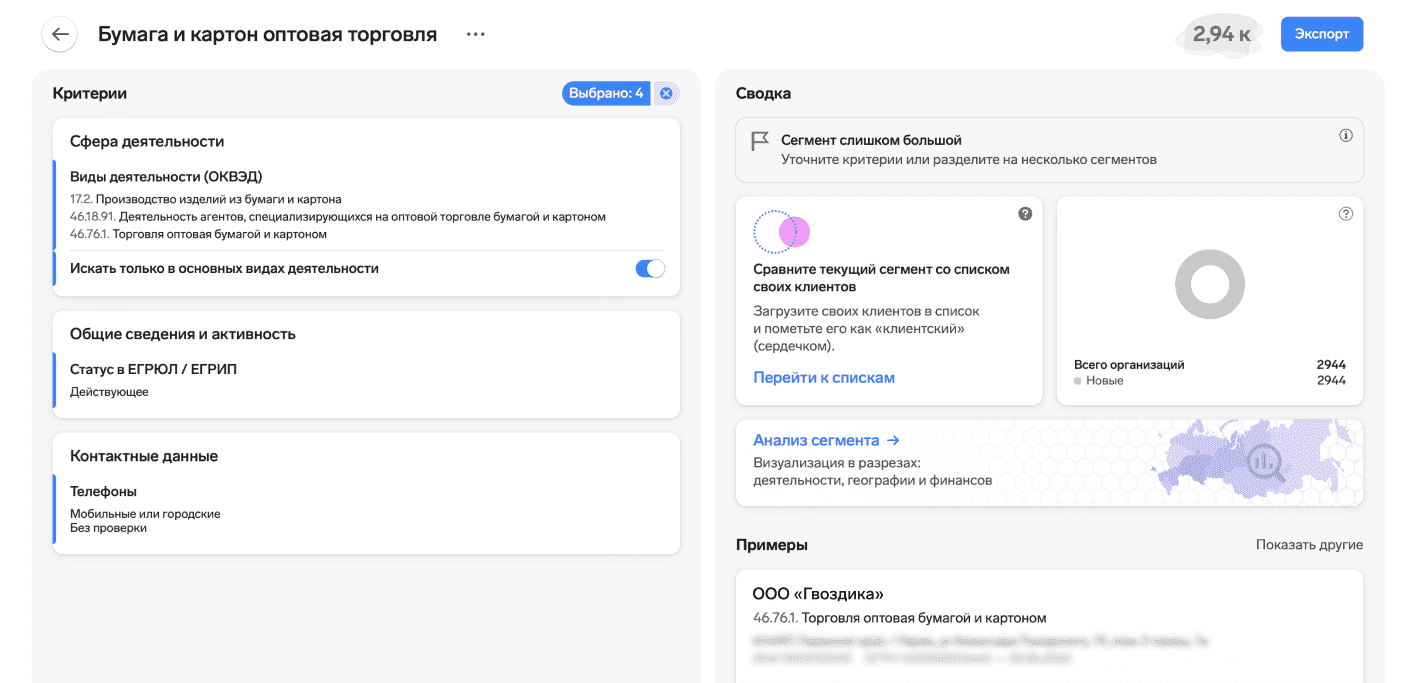Click the Всего организаций row
This screenshot has width=1418, height=683.
tap(1210, 365)
